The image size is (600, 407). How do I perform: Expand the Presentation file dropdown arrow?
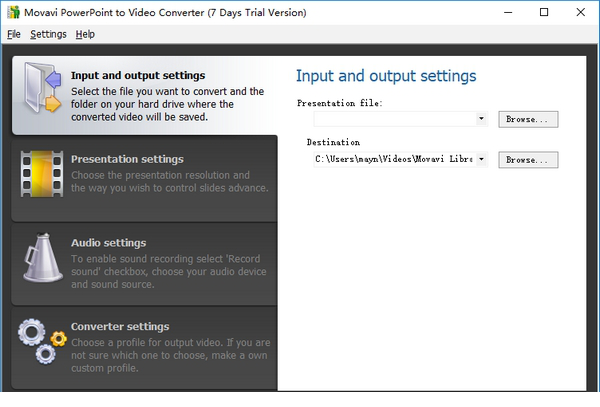[481, 119]
